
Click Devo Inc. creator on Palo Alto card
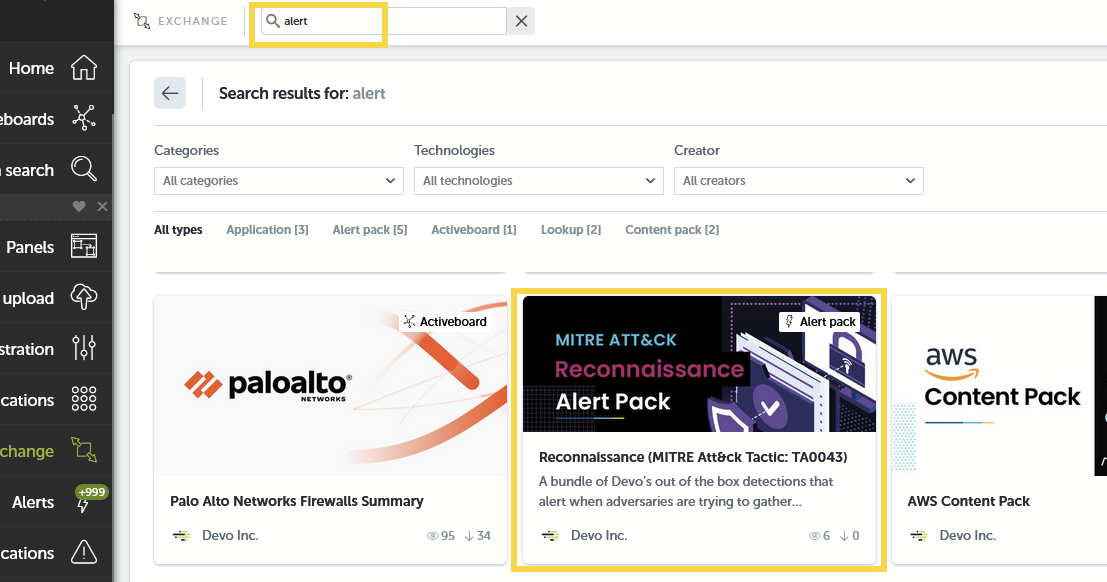click(230, 535)
